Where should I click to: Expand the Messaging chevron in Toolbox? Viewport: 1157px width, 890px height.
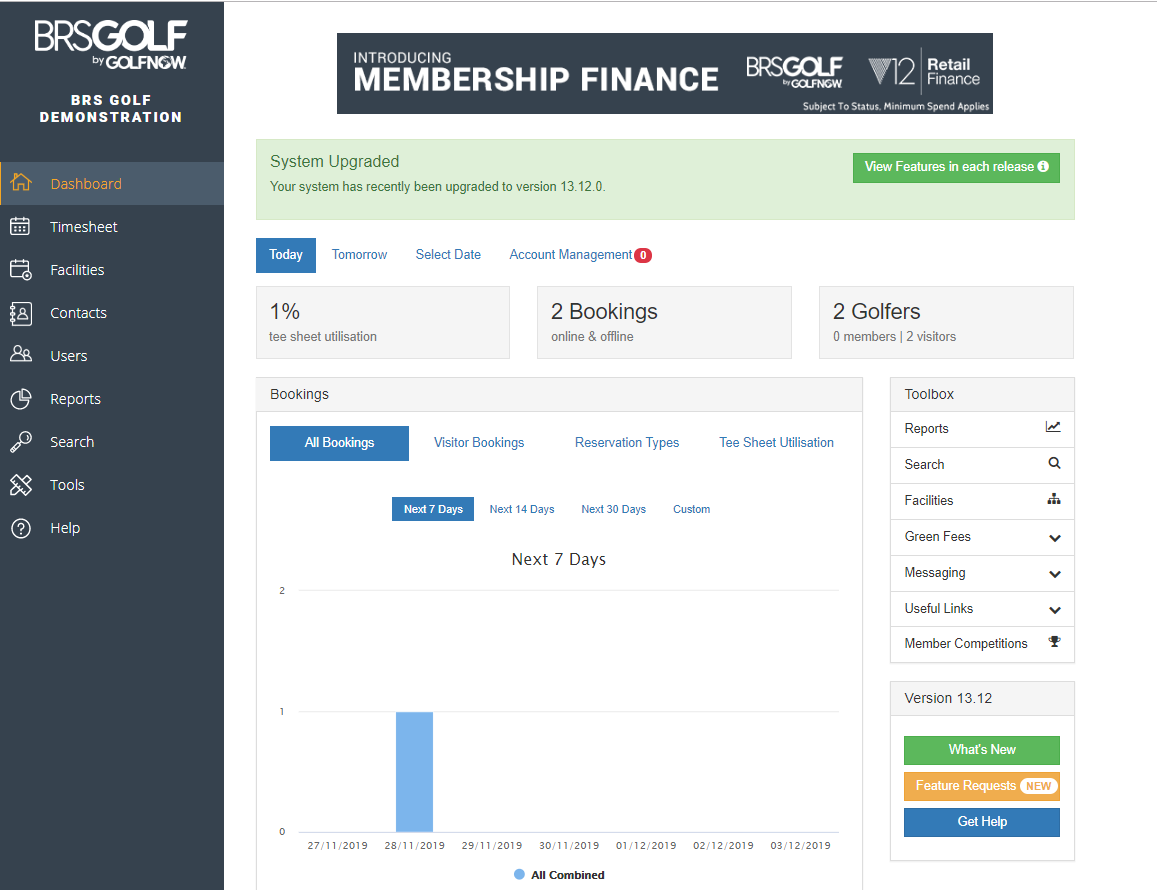[x=1054, y=574]
